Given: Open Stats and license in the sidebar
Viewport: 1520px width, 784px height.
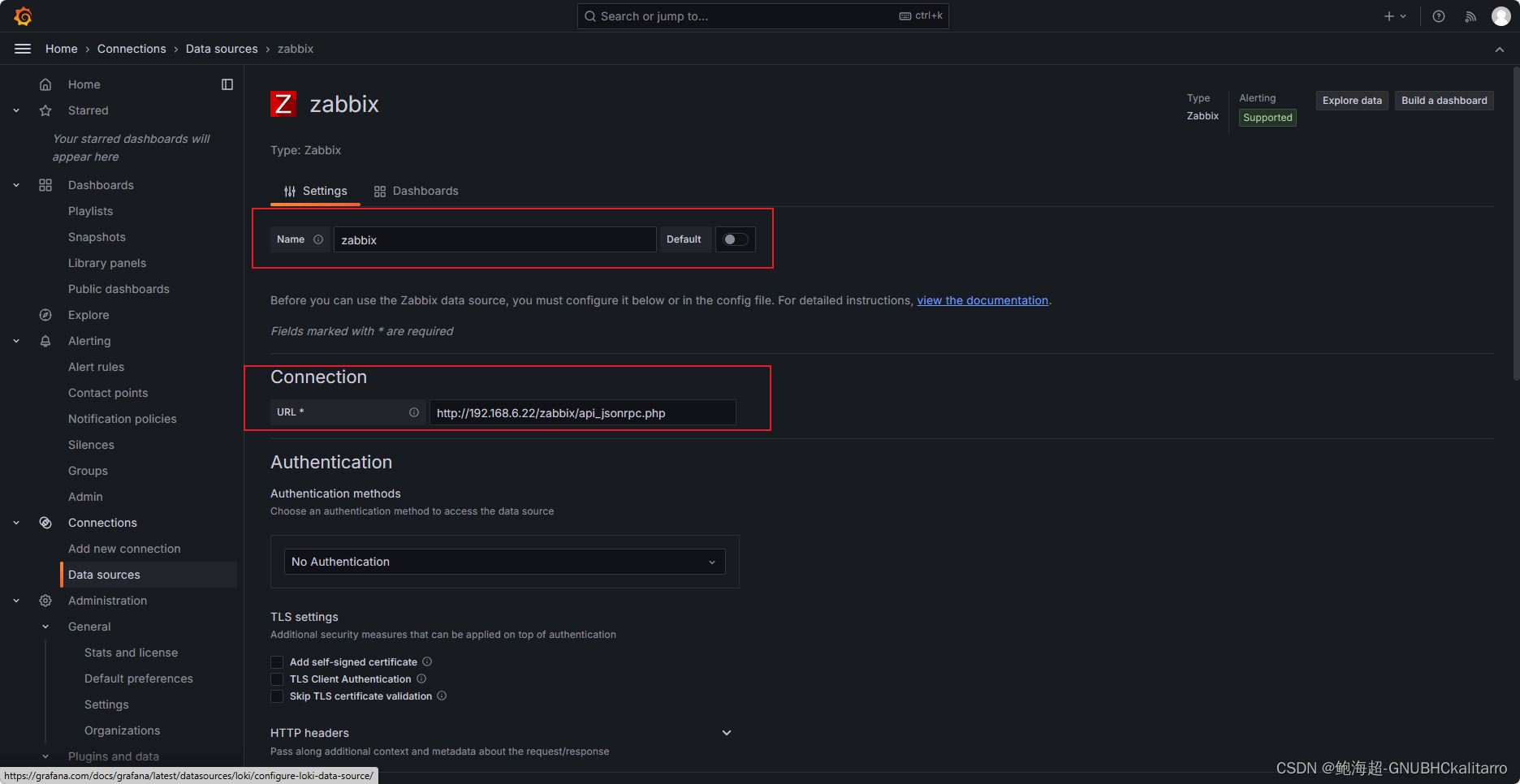Looking at the screenshot, I should [131, 653].
